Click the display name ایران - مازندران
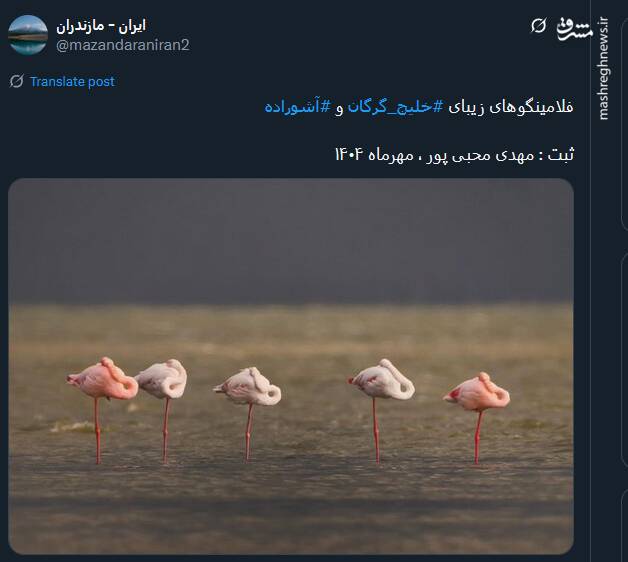Screen dimensions: 628x562 click(x=101, y=26)
